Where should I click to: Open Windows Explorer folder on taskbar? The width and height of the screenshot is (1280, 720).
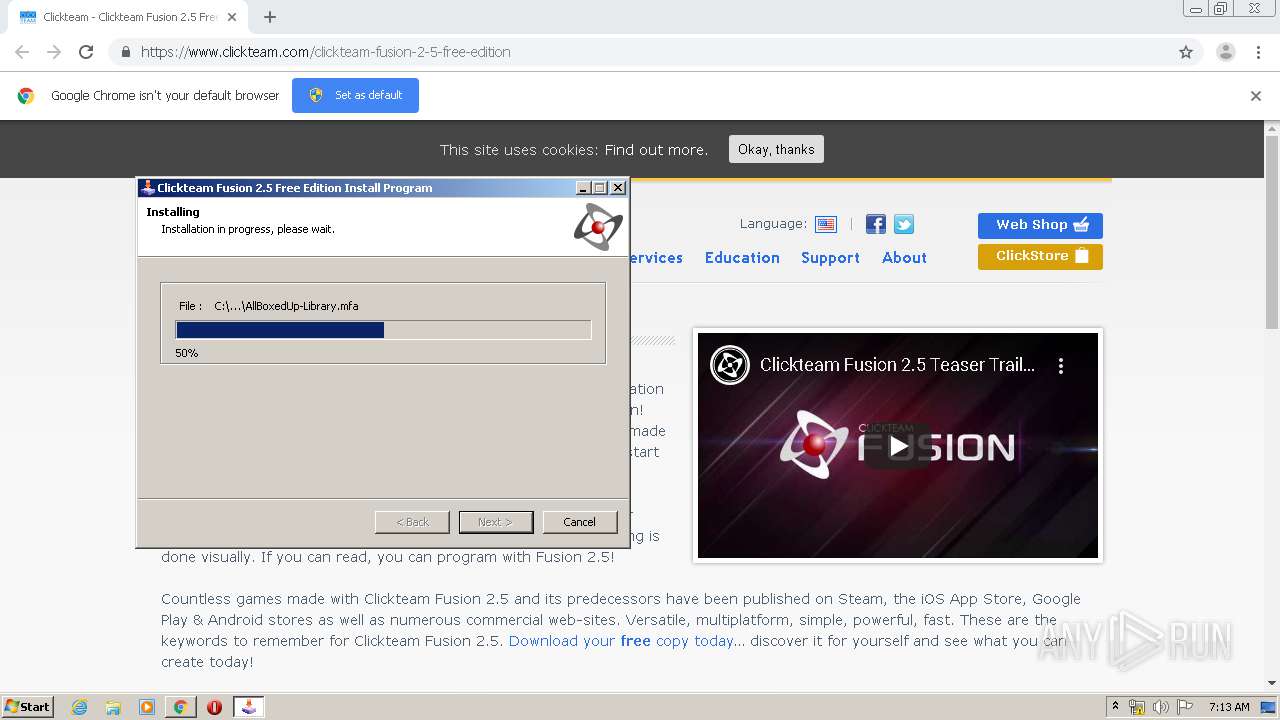click(x=113, y=707)
